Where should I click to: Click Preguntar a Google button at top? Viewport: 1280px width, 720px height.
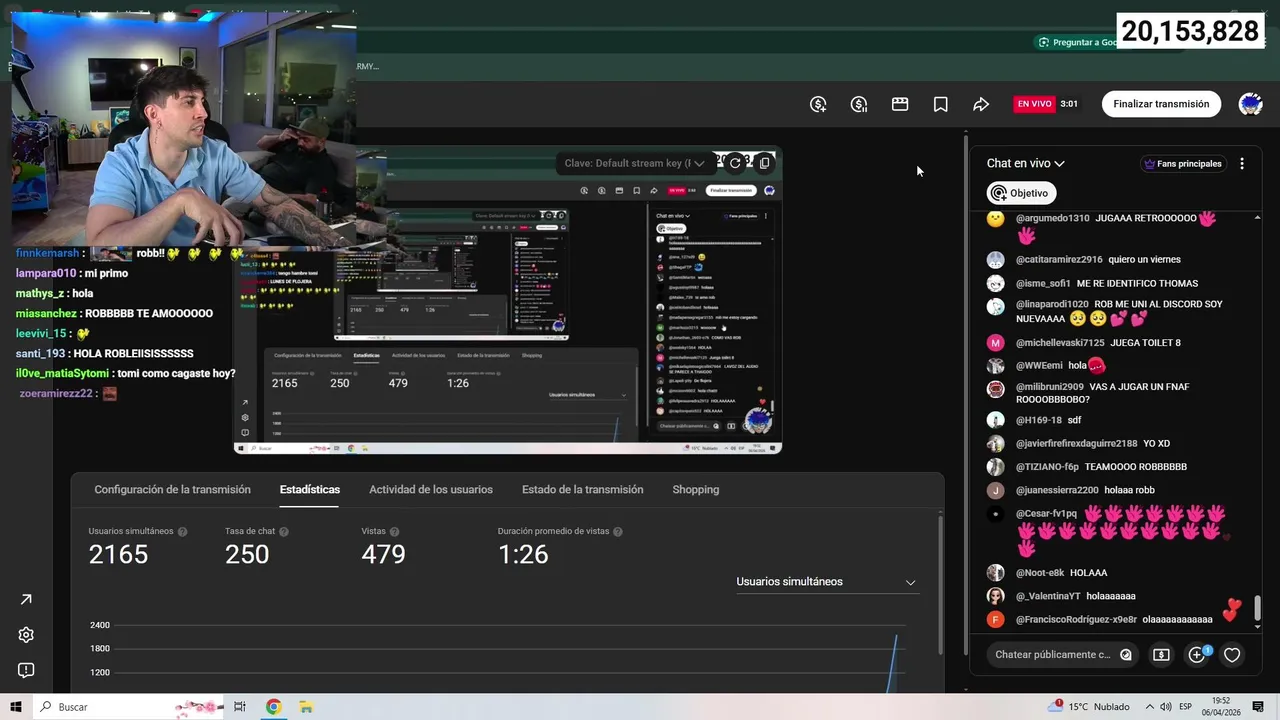[1077, 42]
